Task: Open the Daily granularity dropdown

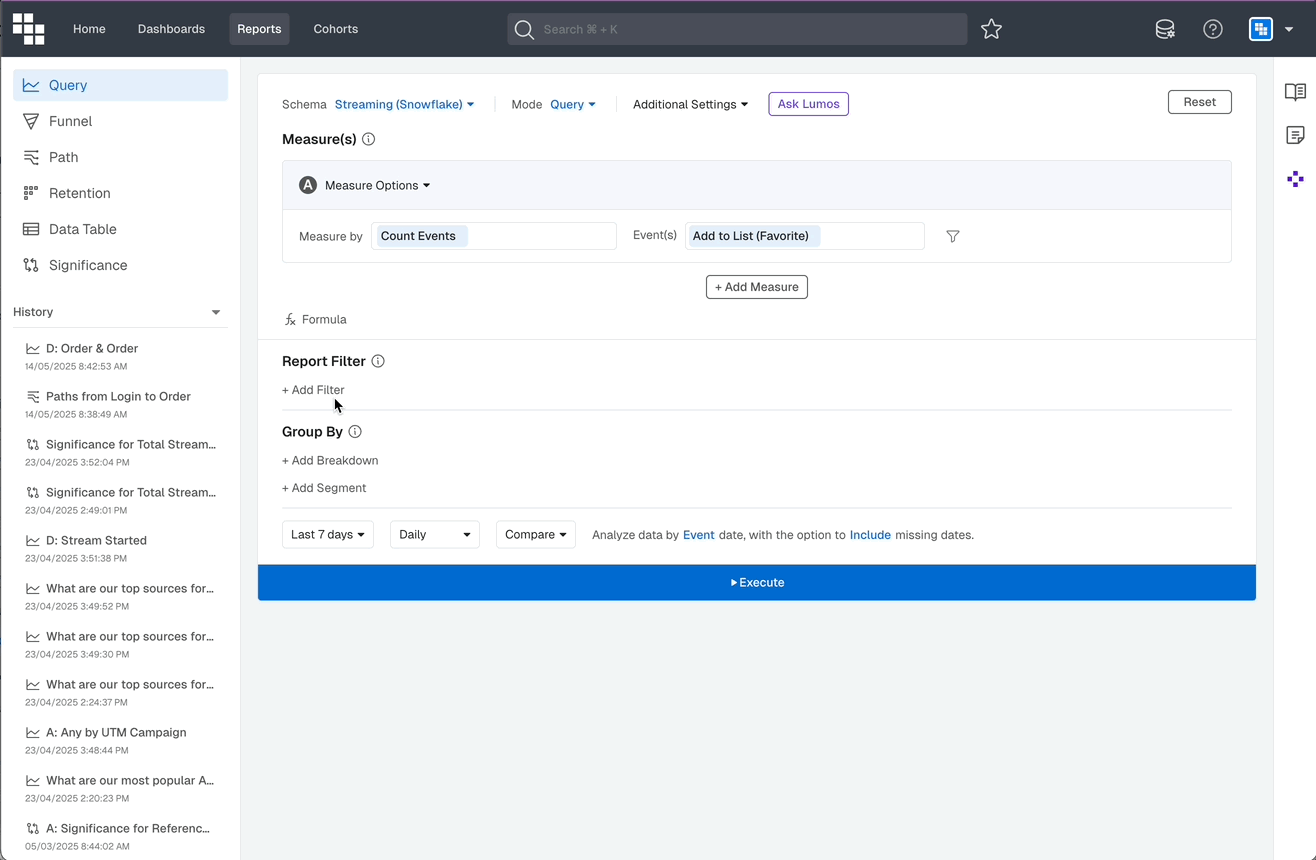Action: click(x=435, y=534)
